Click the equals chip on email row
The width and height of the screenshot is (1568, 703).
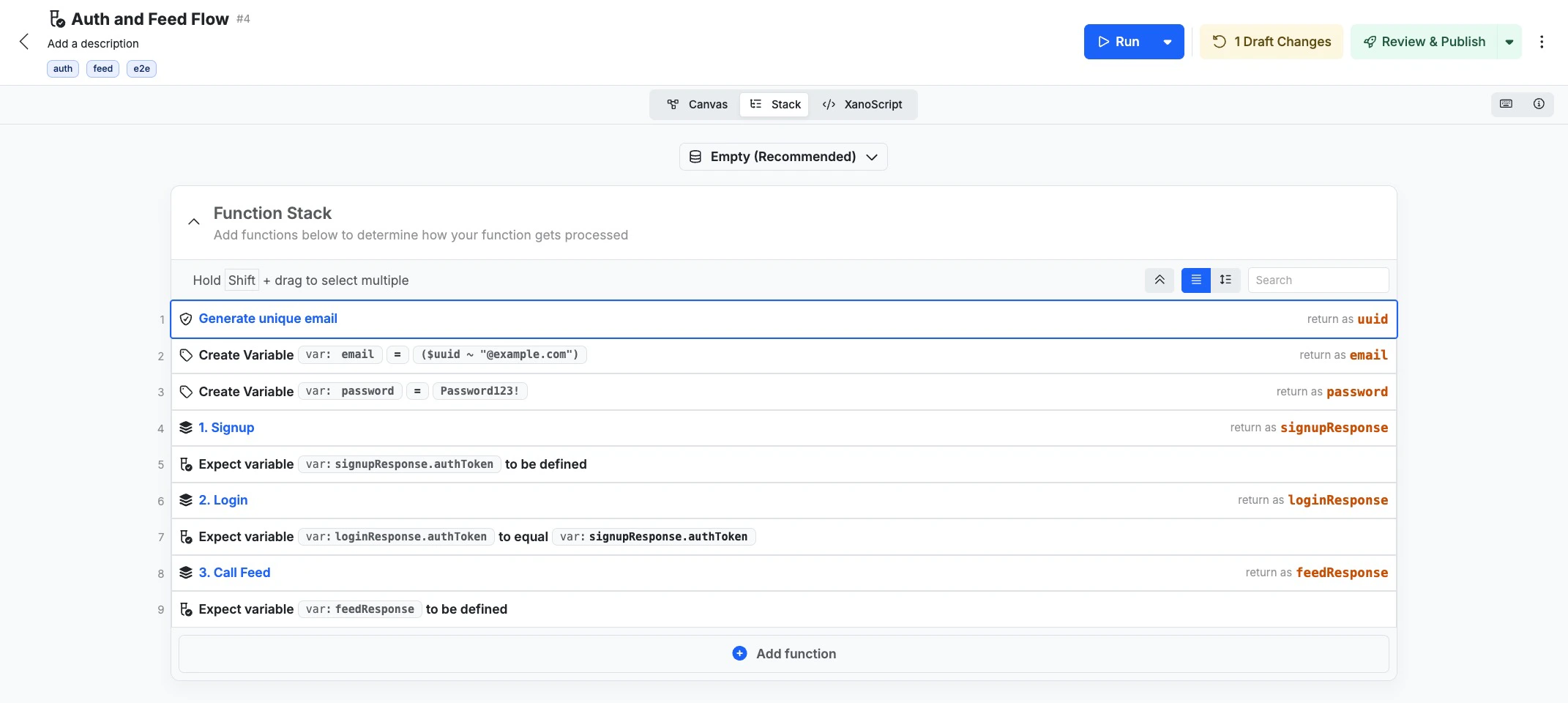pos(397,354)
